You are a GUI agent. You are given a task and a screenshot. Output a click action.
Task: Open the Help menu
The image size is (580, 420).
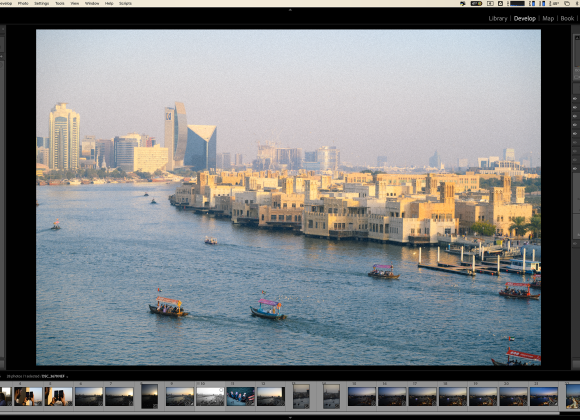click(x=109, y=3)
